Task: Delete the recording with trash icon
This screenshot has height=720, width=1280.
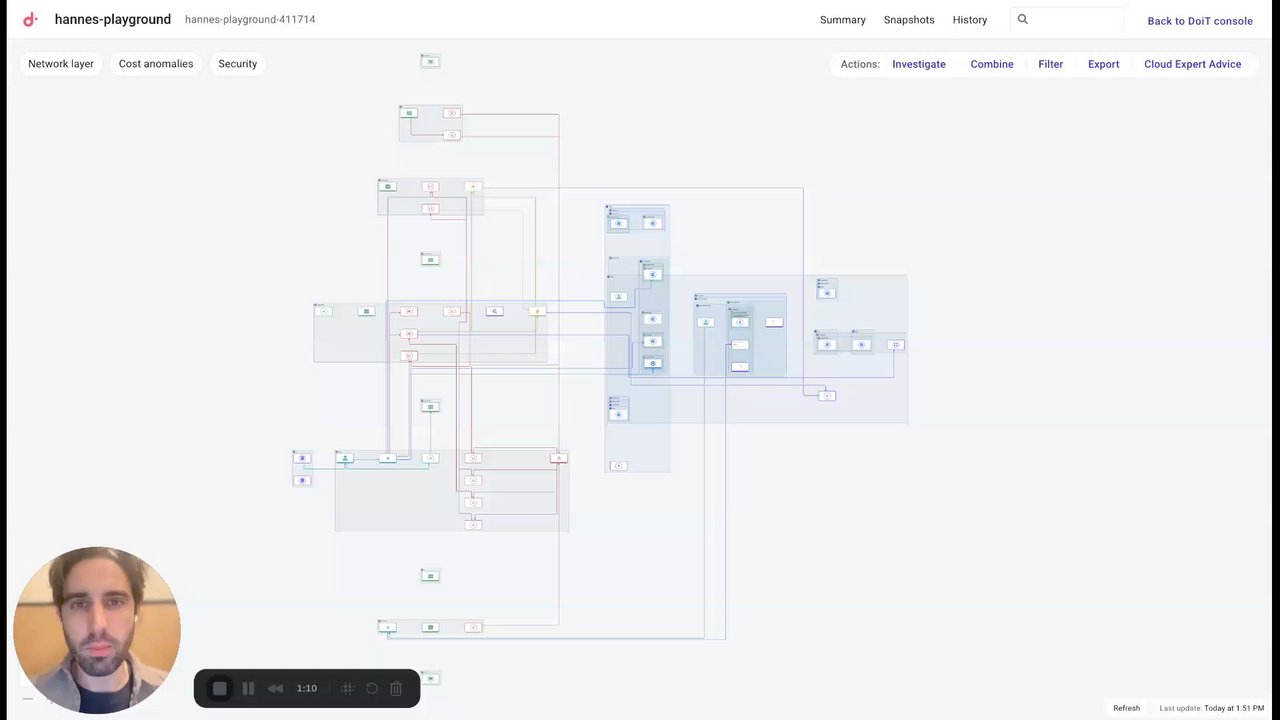Action: point(396,688)
